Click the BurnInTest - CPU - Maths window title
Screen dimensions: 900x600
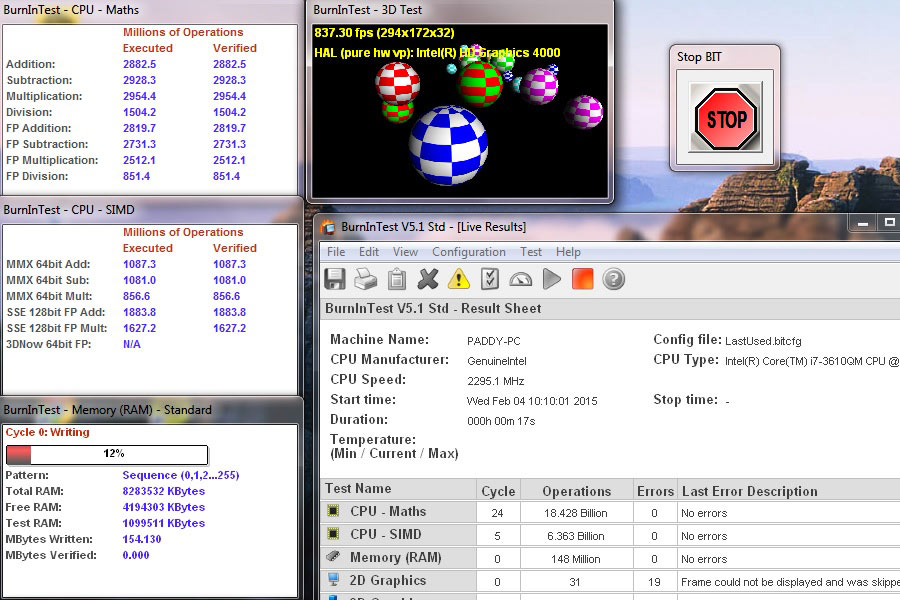[71, 10]
